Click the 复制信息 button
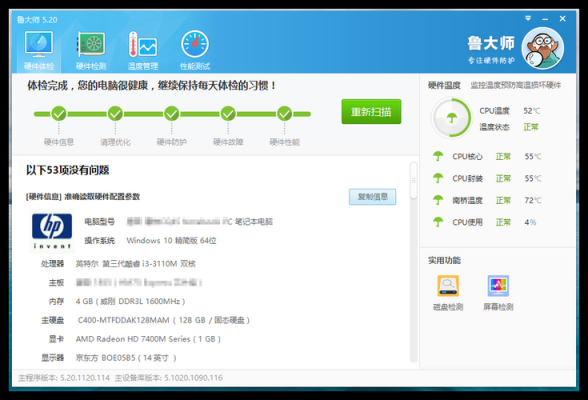 372,197
